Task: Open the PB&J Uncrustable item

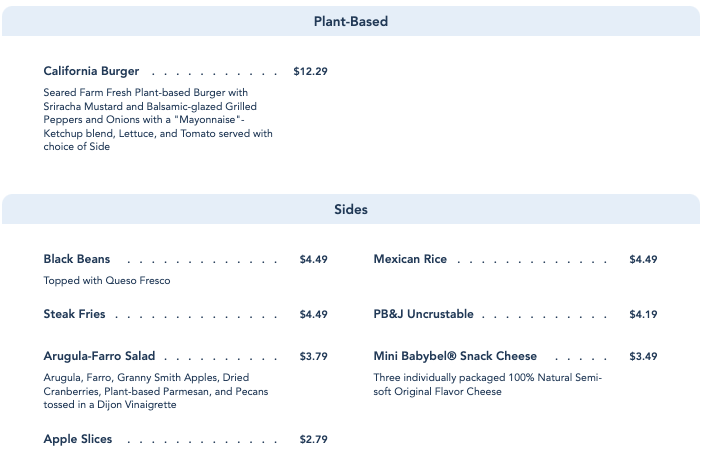Action: (423, 315)
